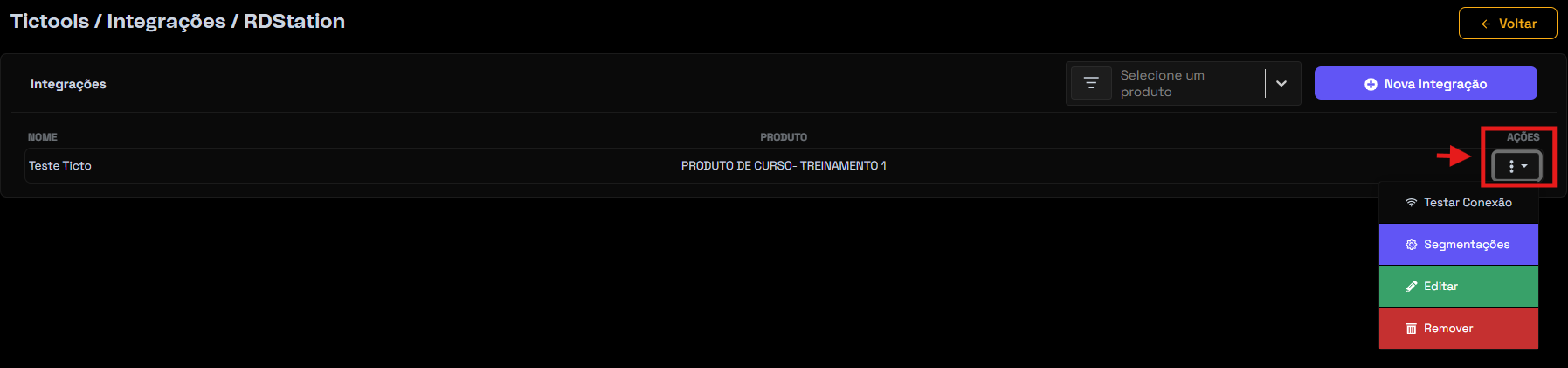
Task: Sort by the NOME column header
Action: point(43,137)
